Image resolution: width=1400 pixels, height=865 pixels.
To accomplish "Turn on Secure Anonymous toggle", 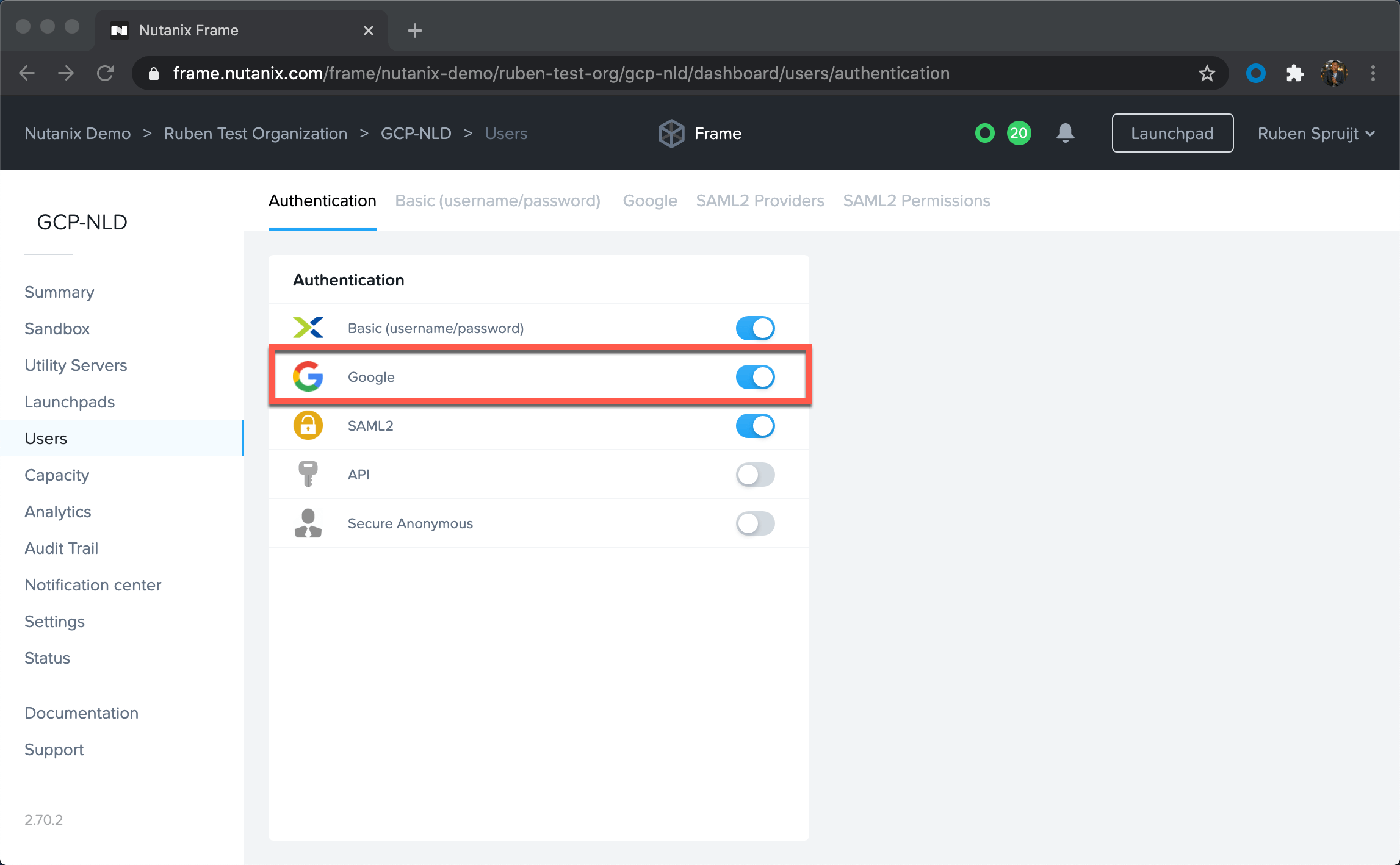I will pyautogui.click(x=755, y=523).
